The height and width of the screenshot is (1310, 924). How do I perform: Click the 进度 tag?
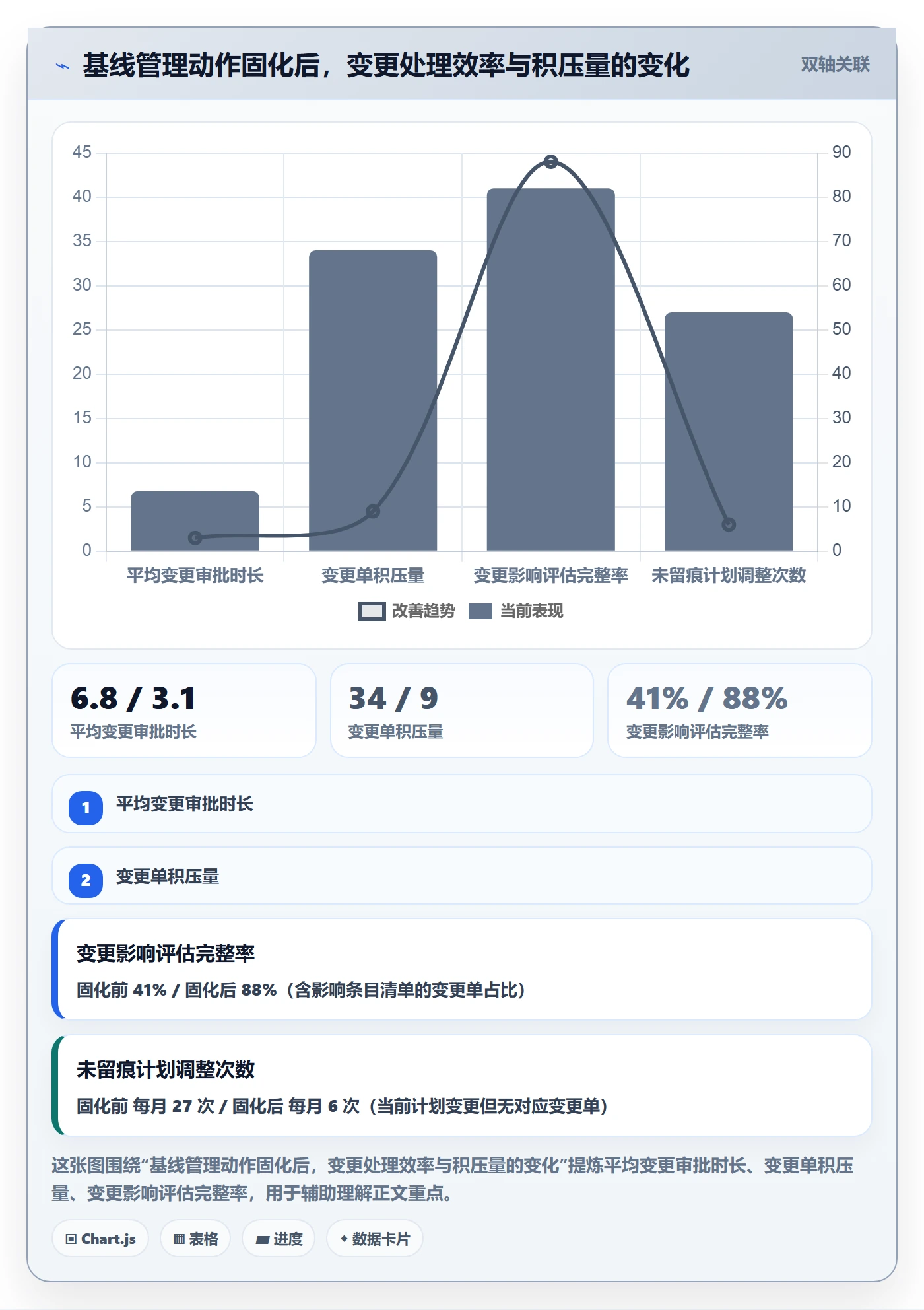click(x=279, y=1239)
